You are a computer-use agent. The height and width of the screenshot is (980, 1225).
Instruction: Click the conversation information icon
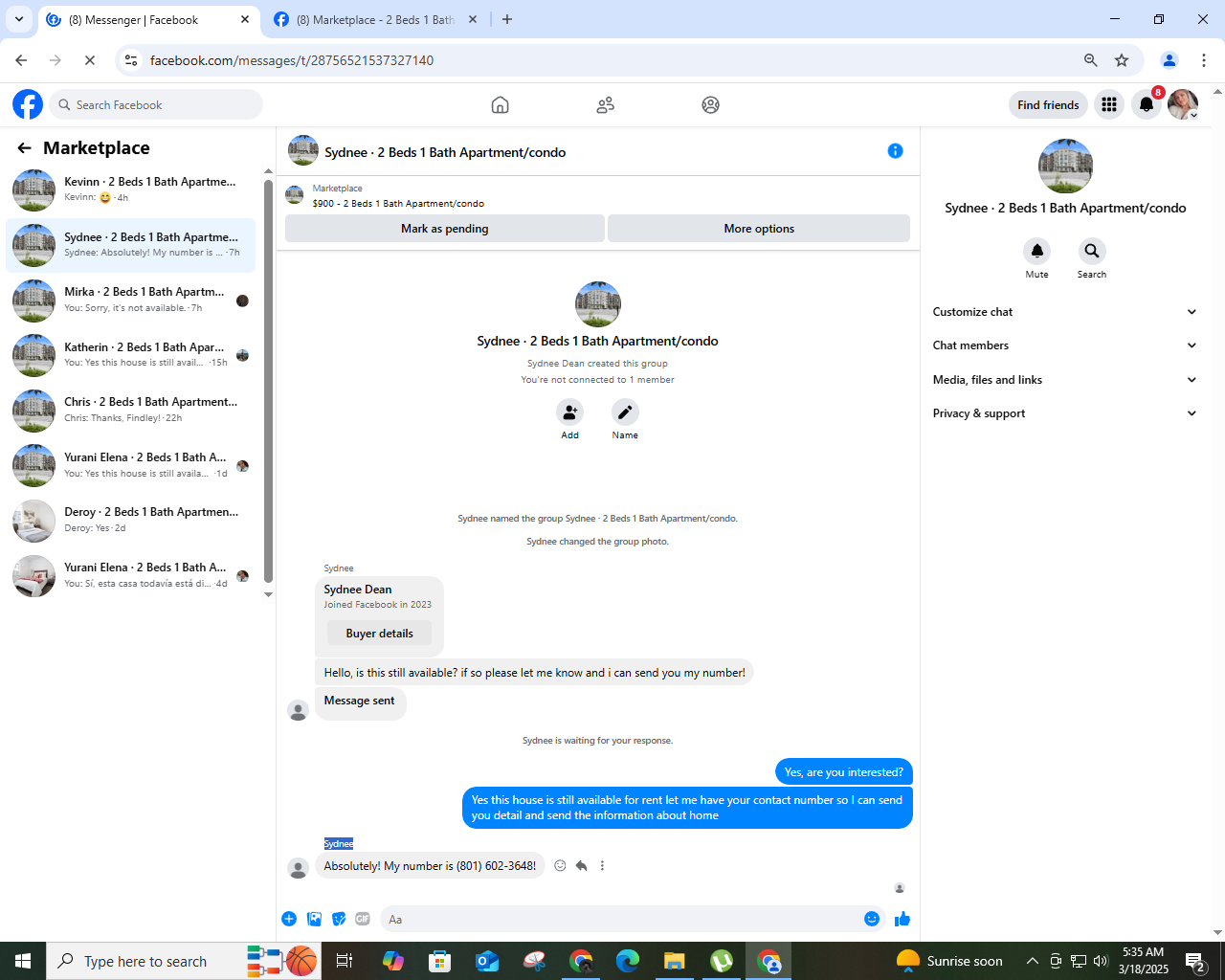coord(895,150)
